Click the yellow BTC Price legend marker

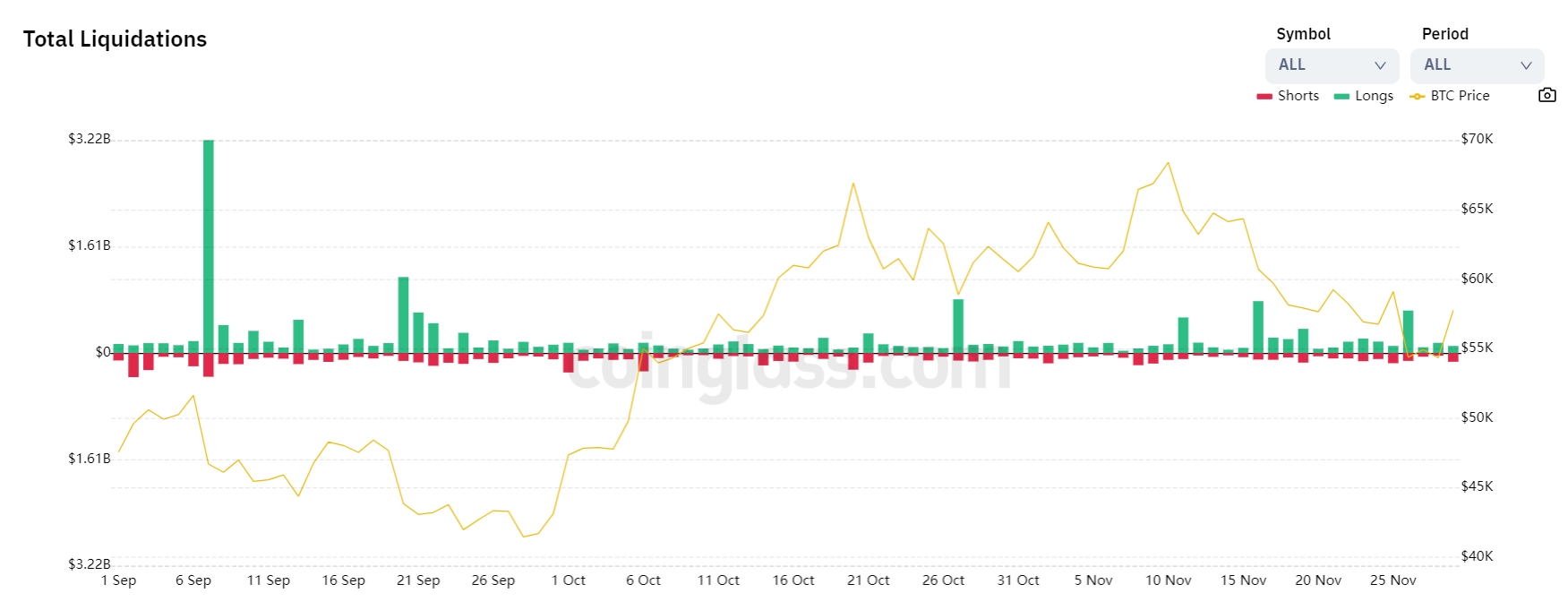point(1417,97)
